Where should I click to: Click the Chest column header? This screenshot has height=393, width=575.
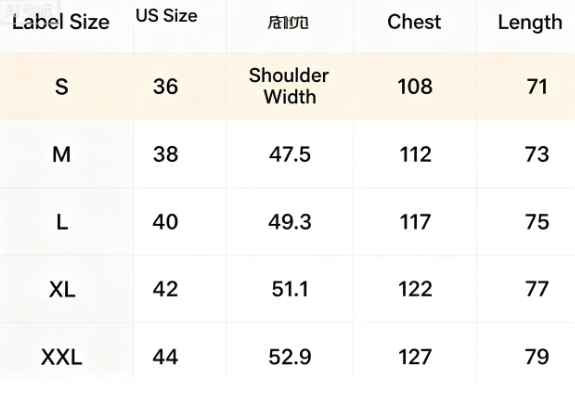(x=414, y=22)
